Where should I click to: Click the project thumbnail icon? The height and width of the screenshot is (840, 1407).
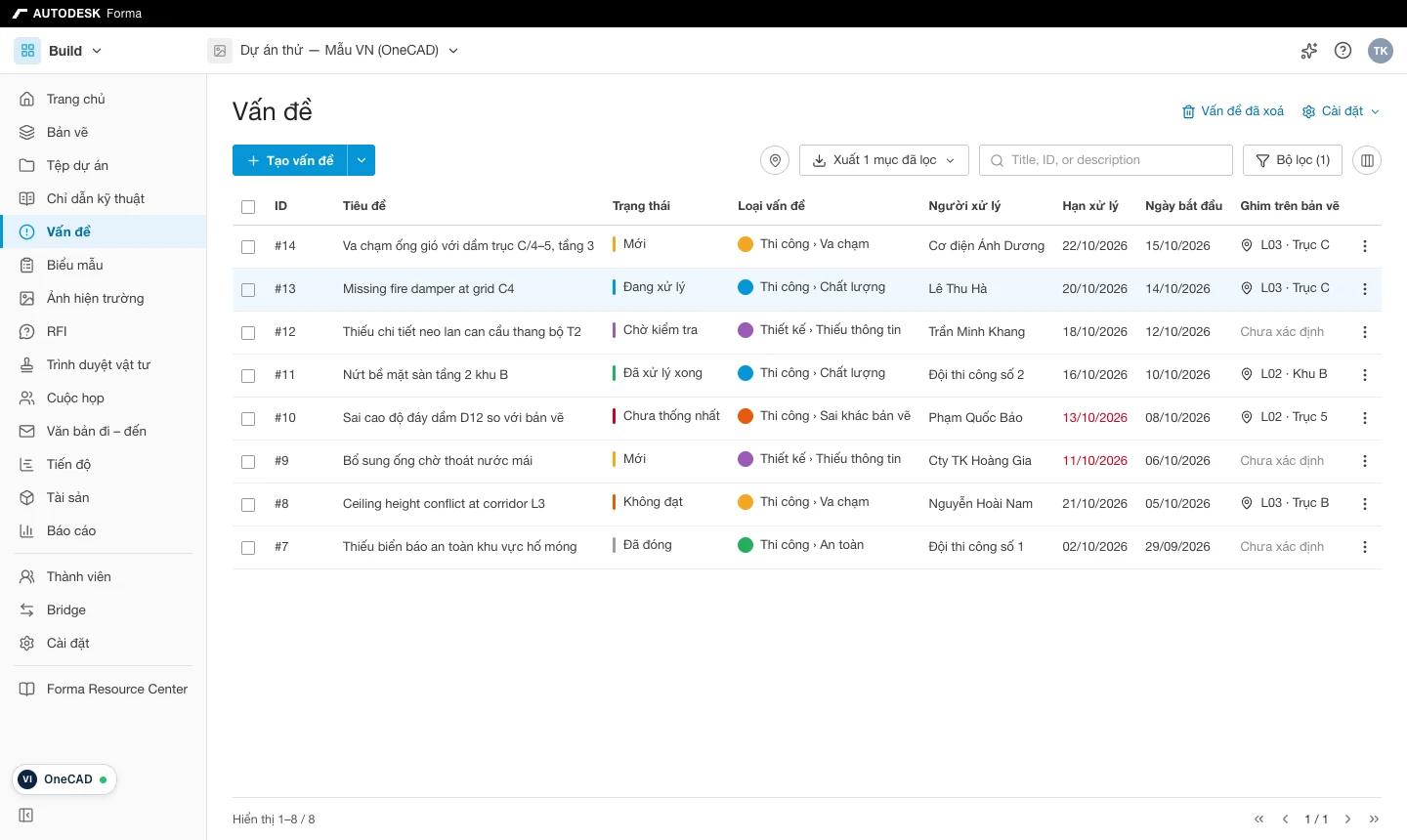220,51
